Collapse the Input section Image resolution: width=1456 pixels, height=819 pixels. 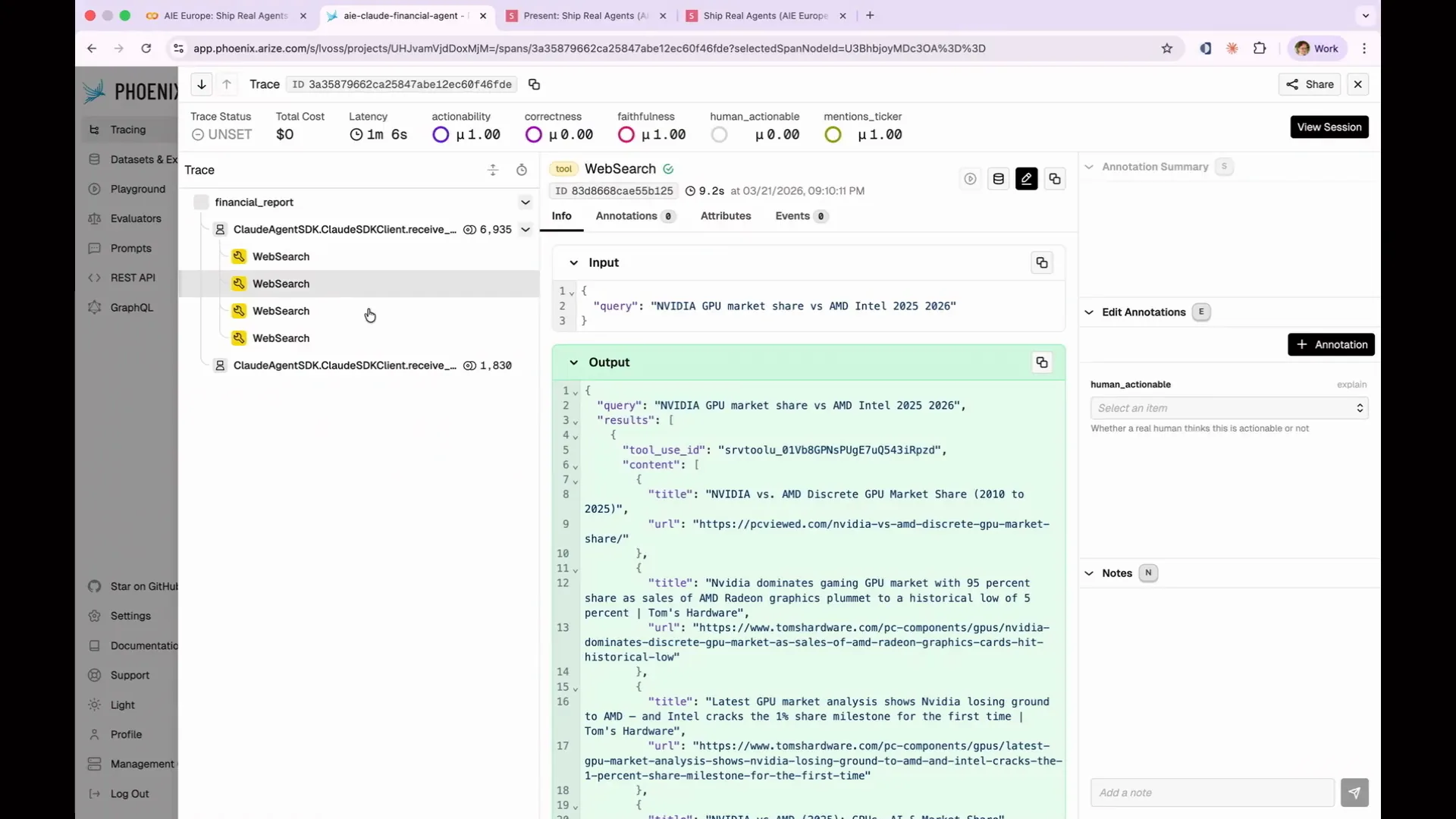574,263
